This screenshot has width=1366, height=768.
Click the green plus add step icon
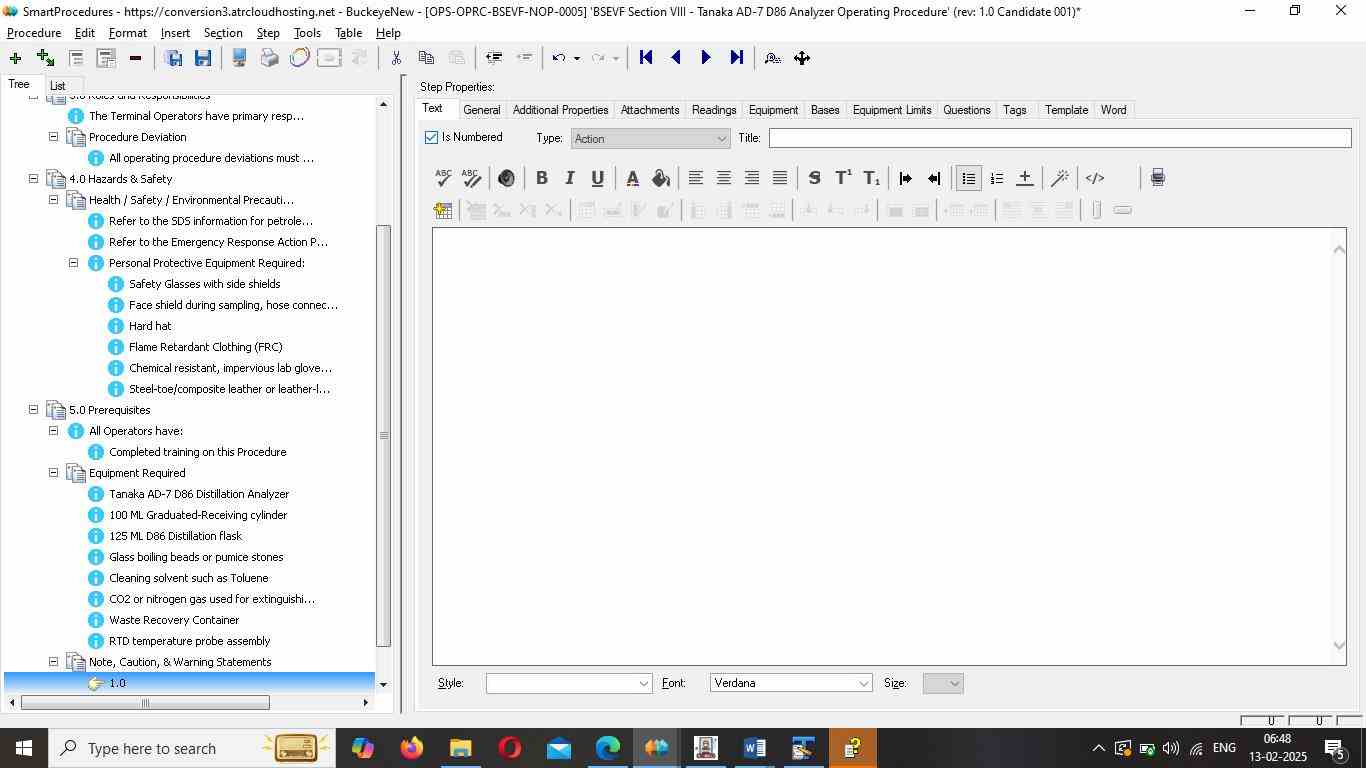[x=15, y=58]
